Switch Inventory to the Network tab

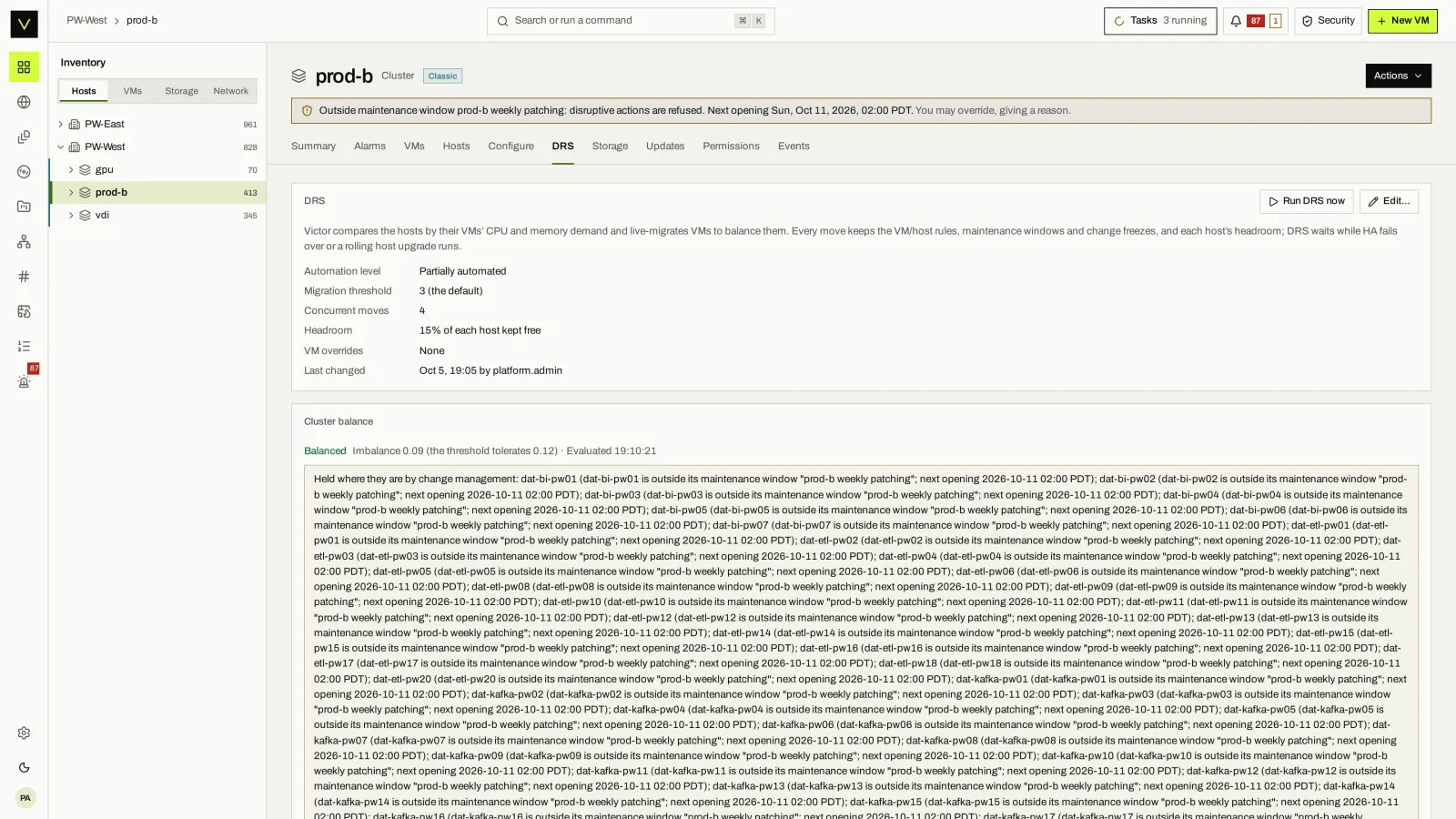230,91
